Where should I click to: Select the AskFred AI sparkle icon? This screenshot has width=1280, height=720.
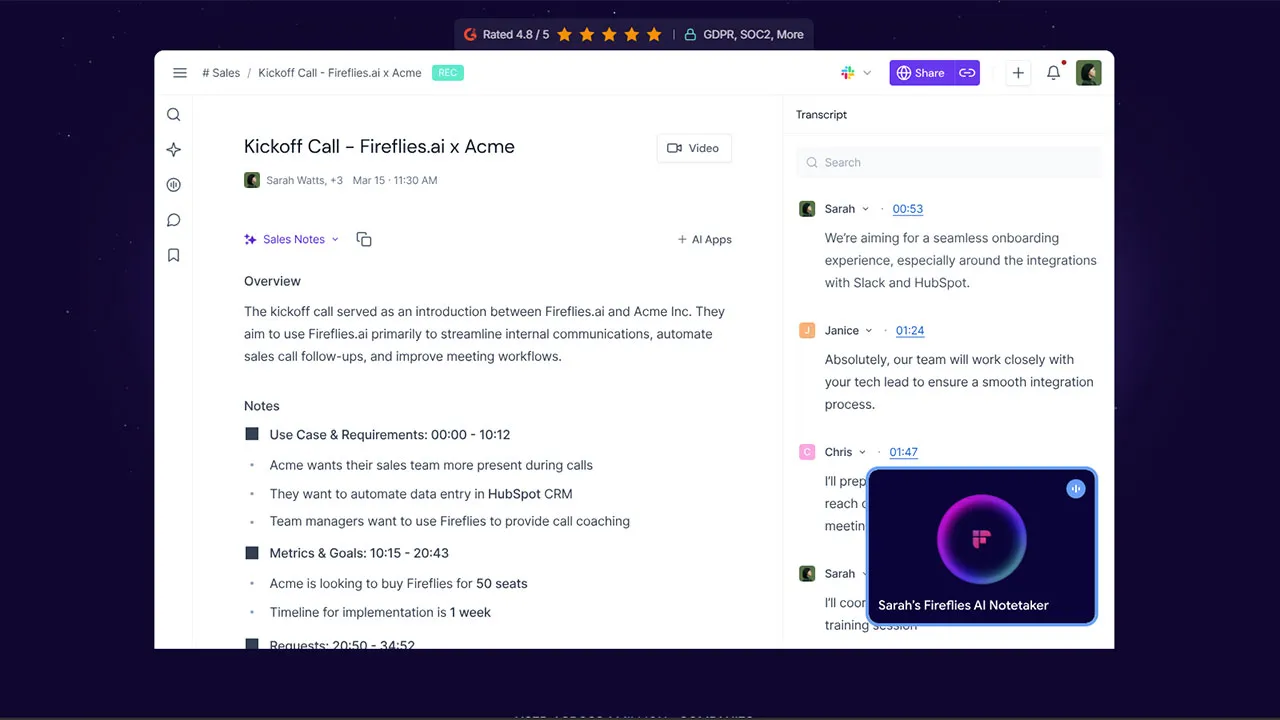tap(173, 149)
